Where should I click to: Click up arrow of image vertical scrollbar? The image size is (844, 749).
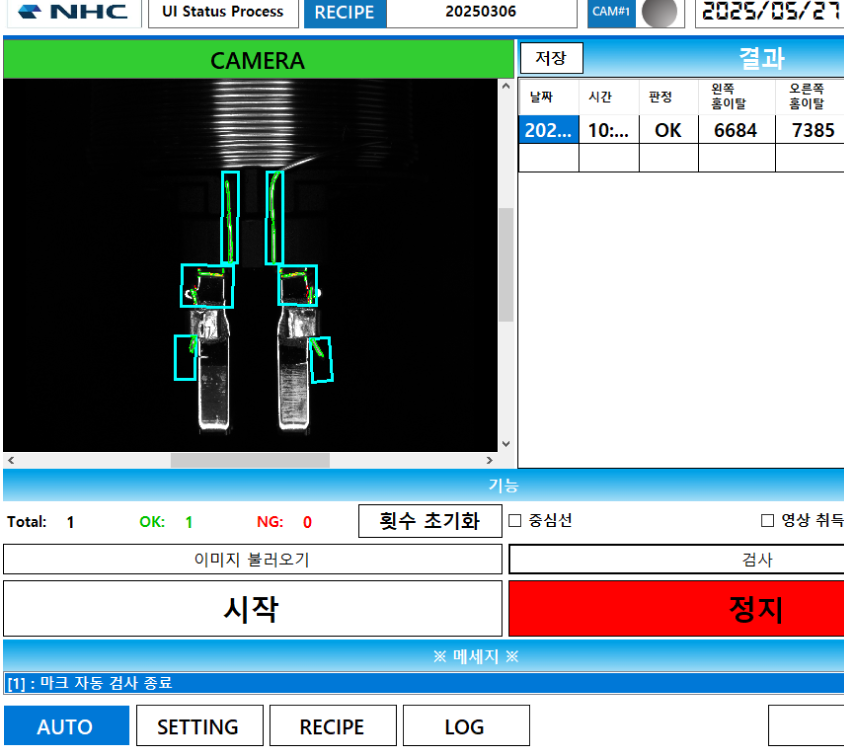[x=506, y=87]
